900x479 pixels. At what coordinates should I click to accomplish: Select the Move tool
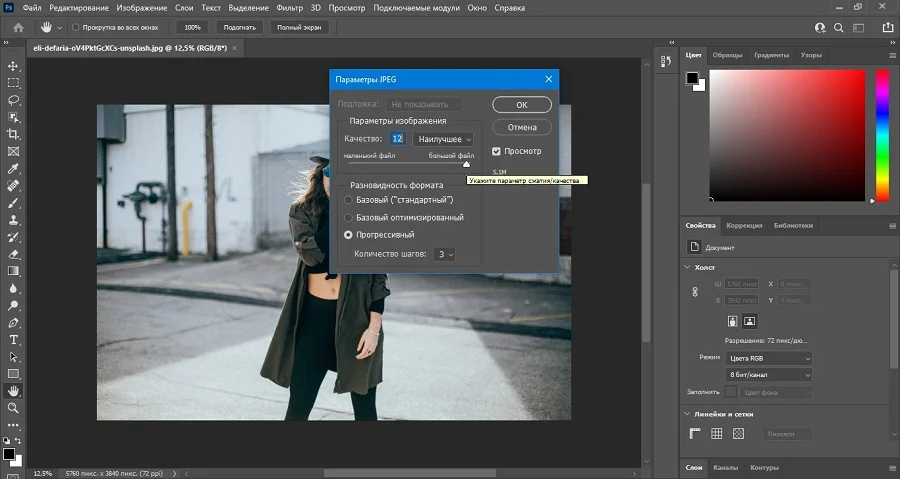point(13,66)
